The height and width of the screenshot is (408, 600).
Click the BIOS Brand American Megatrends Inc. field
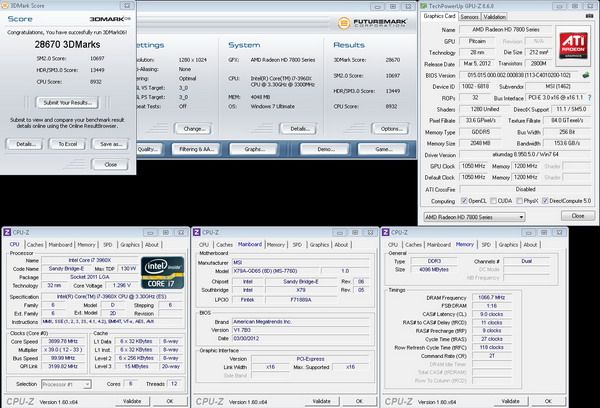click(301, 322)
